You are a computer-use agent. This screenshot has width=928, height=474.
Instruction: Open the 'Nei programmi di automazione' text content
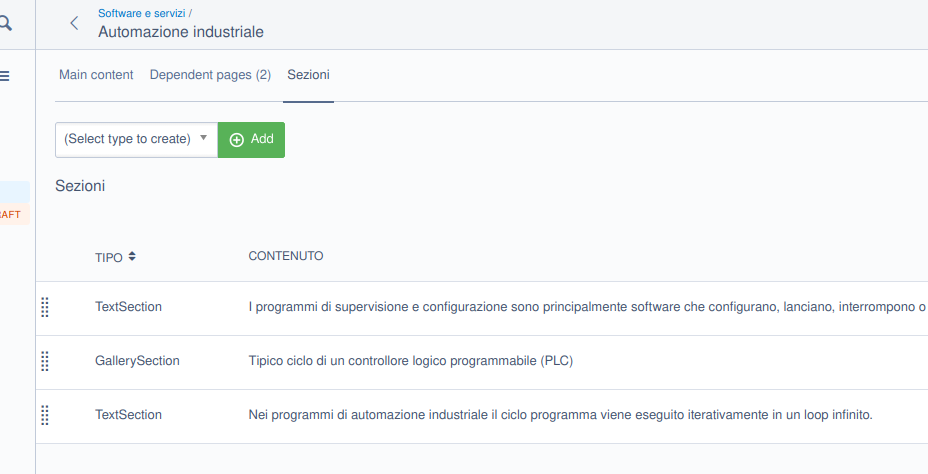[x=560, y=415]
